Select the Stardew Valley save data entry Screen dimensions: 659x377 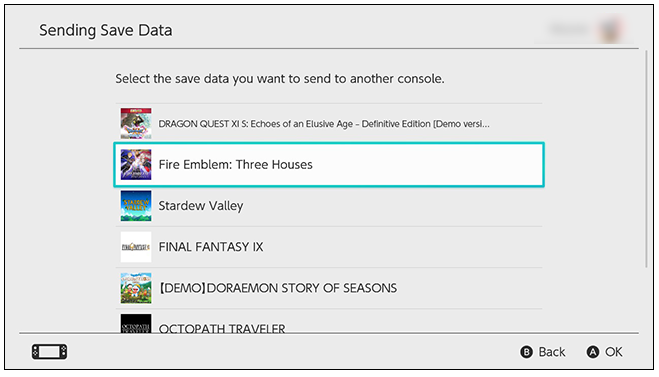pos(329,206)
